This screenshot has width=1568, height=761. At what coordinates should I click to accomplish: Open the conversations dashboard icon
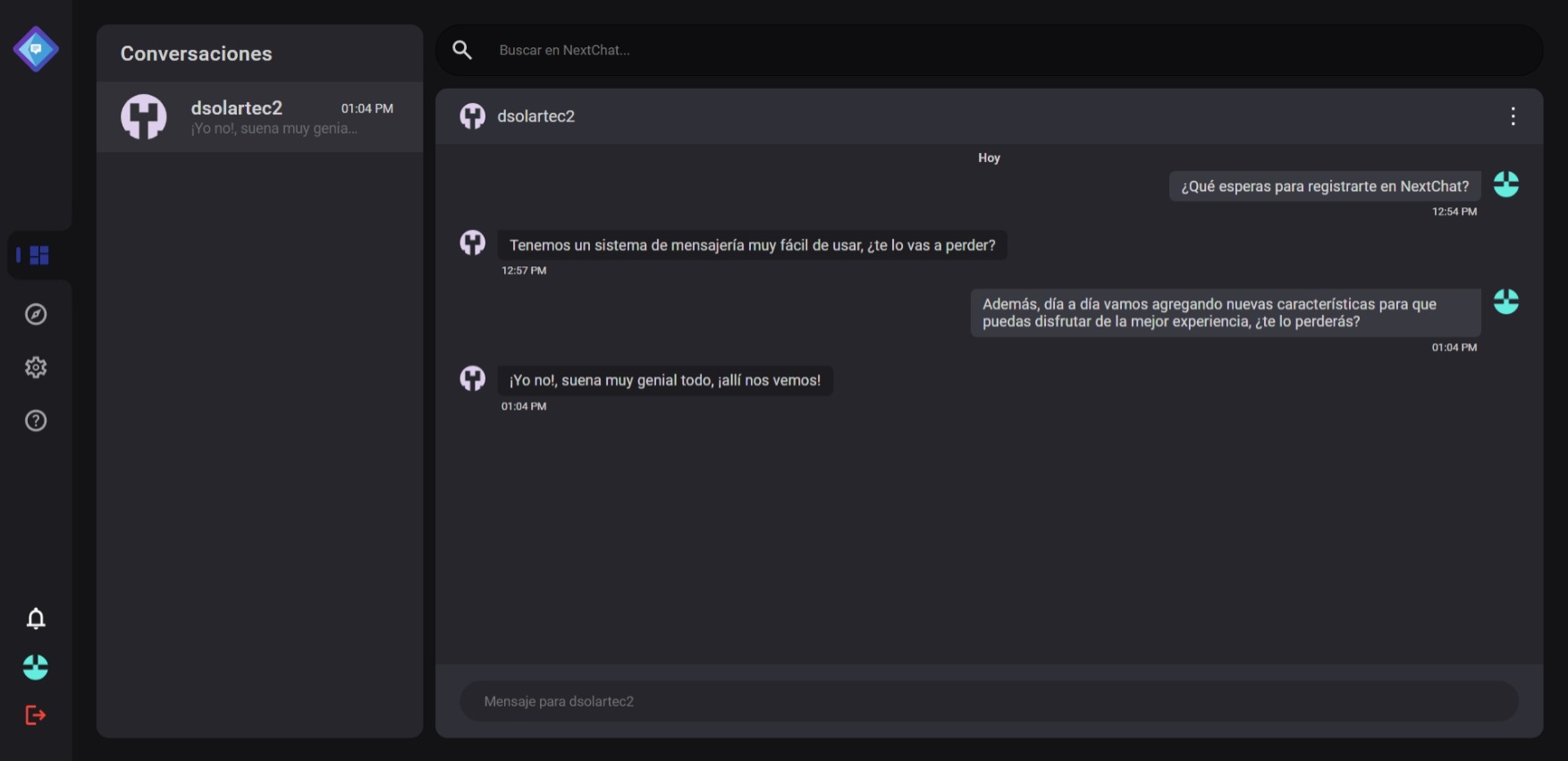point(38,256)
